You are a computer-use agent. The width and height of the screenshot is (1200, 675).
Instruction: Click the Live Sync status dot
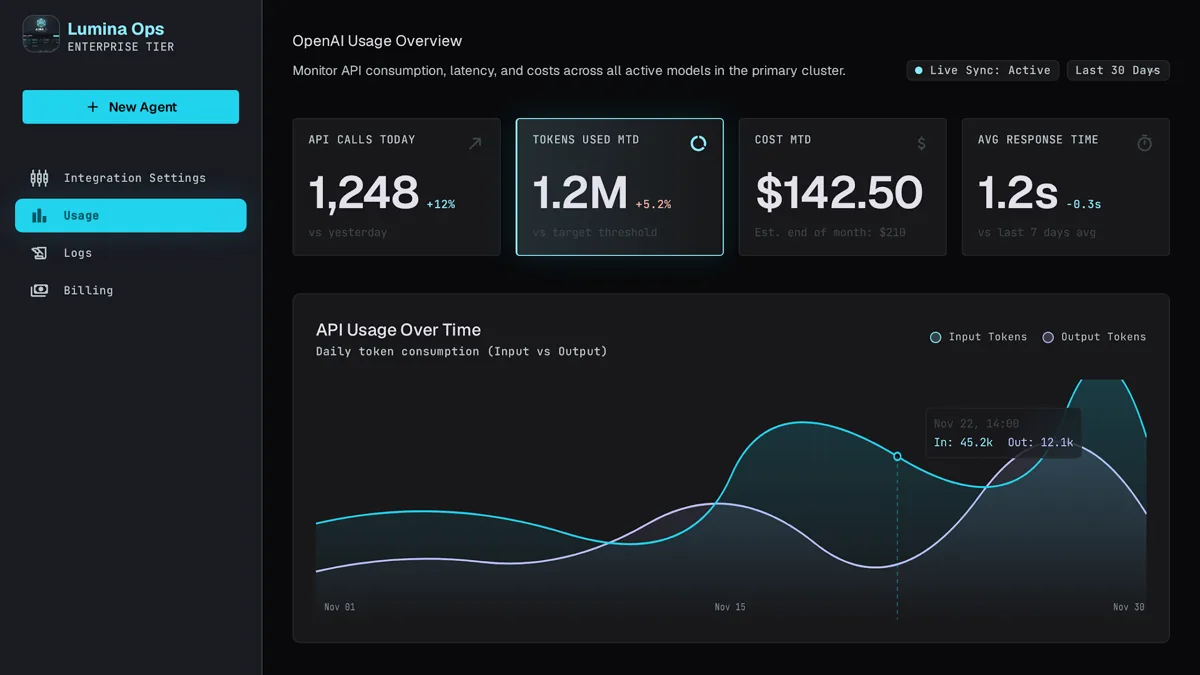click(x=919, y=71)
